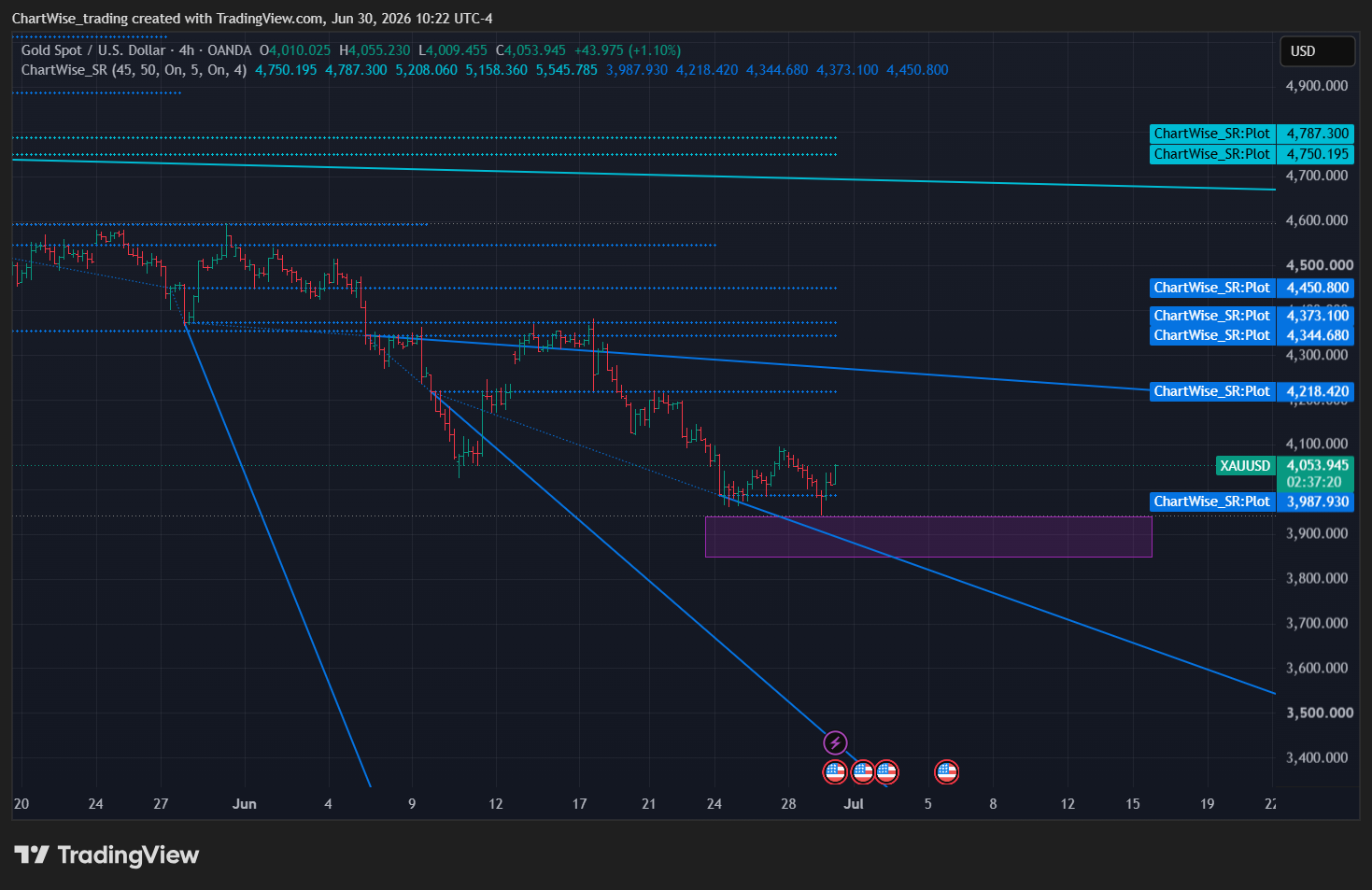
Task: Click the 4,600.000 price axis label
Action: (x=1317, y=220)
